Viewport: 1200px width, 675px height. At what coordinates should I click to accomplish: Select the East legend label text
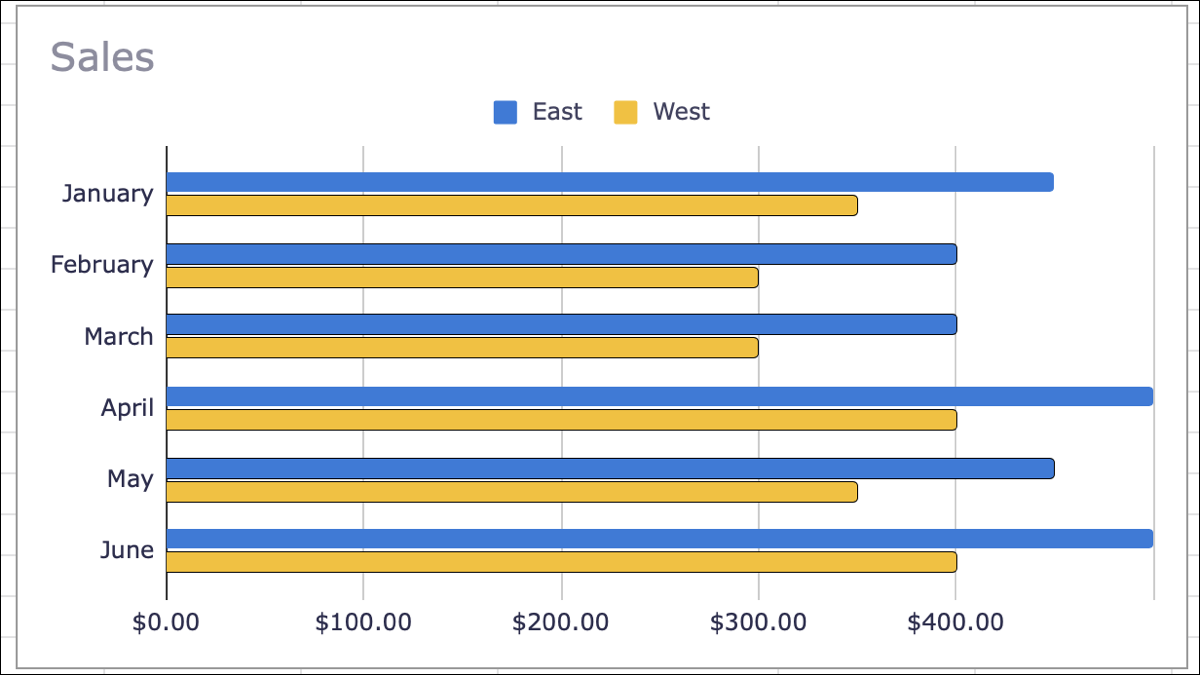pos(557,112)
